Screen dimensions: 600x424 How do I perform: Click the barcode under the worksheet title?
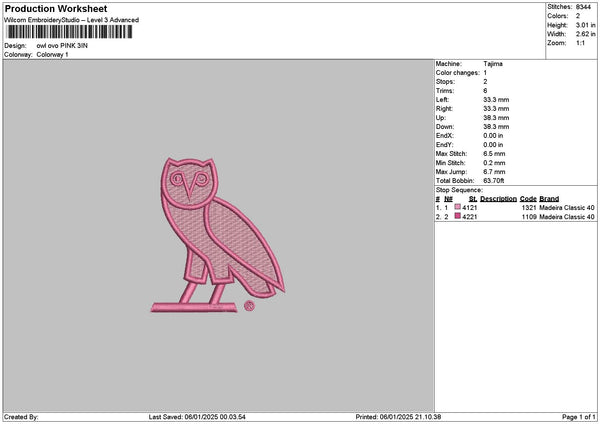click(x=69, y=32)
